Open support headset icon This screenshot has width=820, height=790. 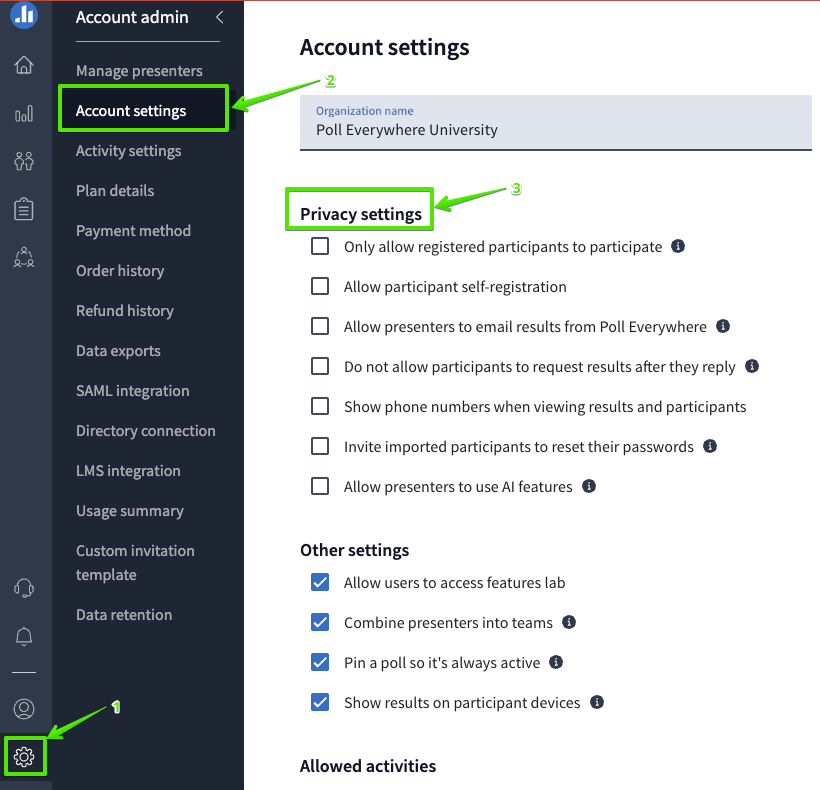click(24, 588)
